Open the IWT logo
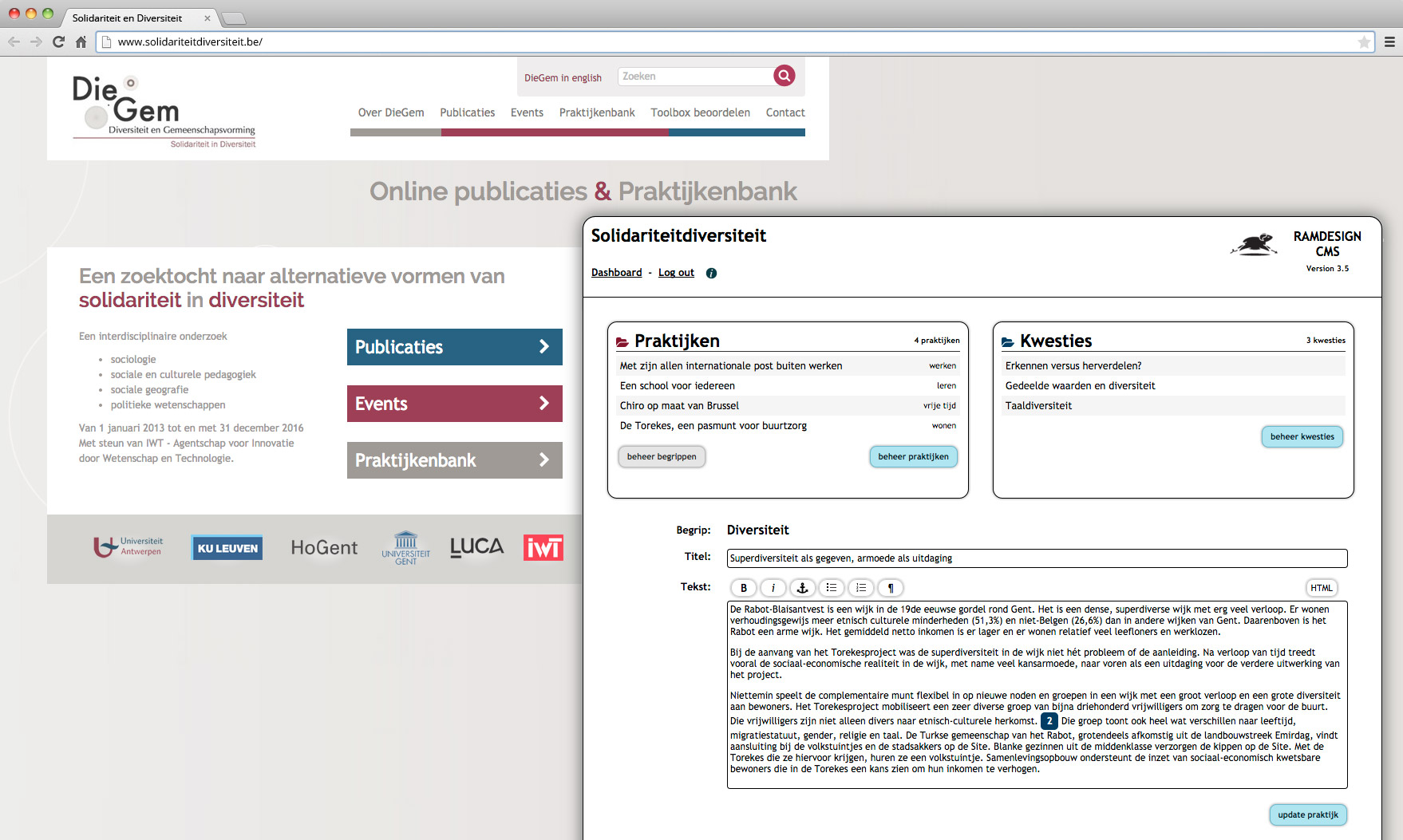1403x840 pixels. [543, 548]
